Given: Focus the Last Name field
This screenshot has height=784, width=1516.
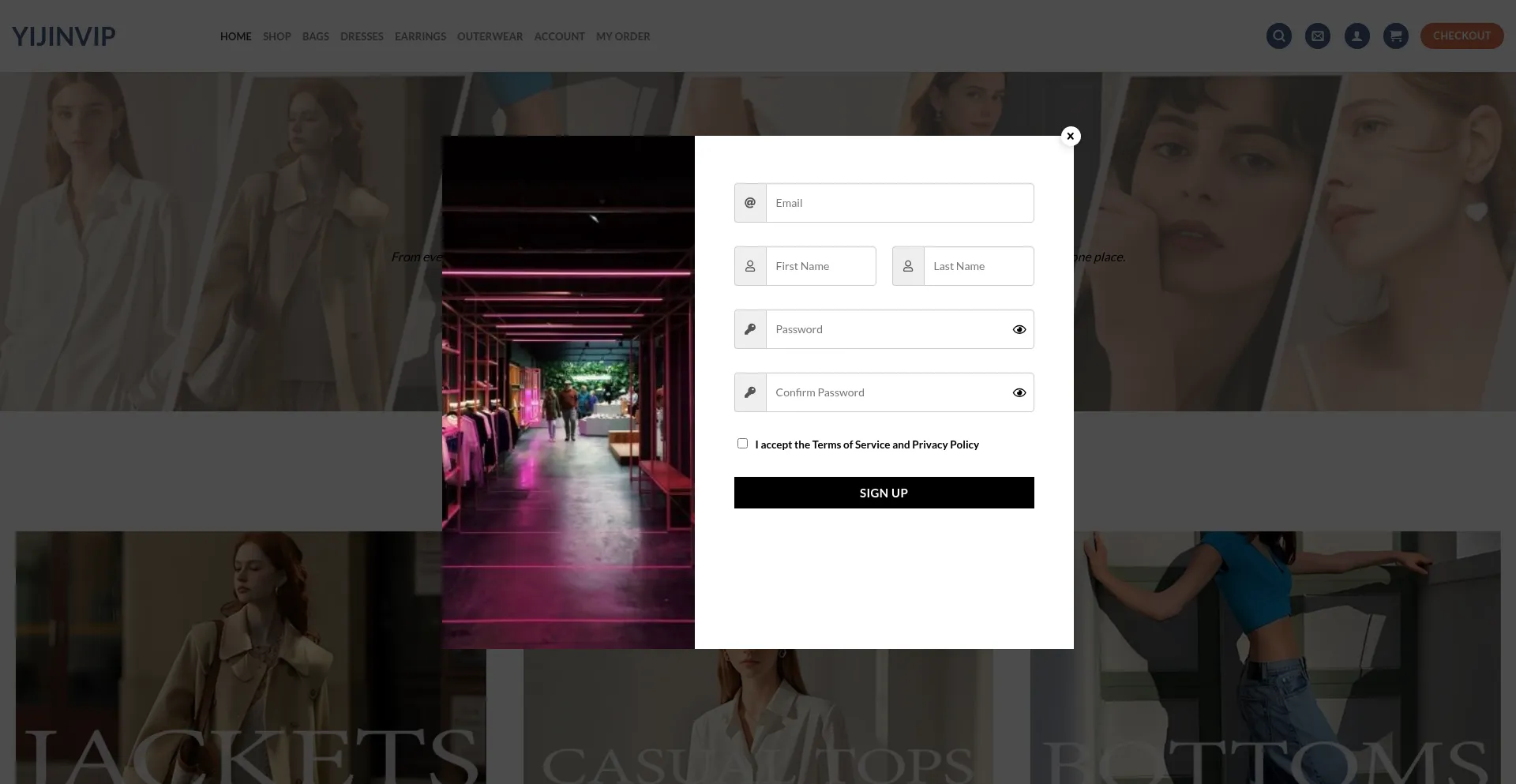Looking at the screenshot, I should [x=978, y=266].
